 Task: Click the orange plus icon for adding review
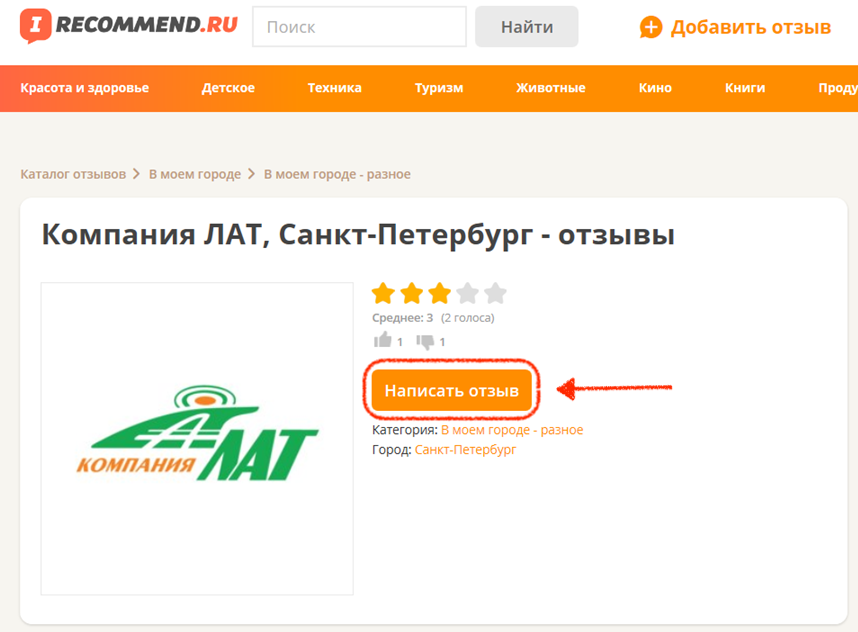[651, 27]
